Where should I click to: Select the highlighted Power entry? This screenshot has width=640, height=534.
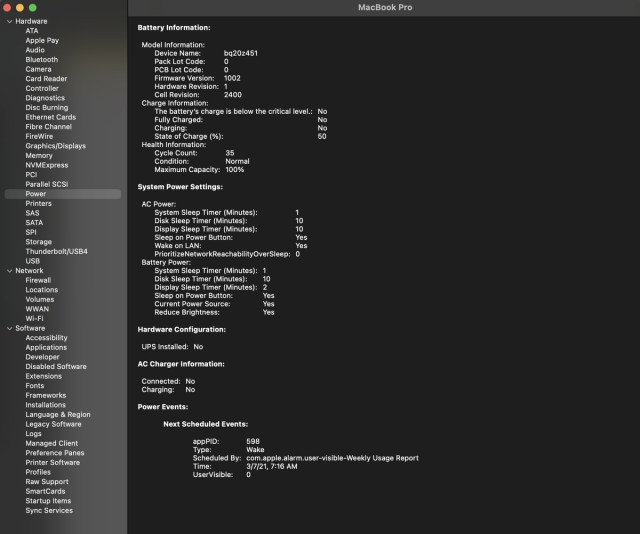[63, 194]
